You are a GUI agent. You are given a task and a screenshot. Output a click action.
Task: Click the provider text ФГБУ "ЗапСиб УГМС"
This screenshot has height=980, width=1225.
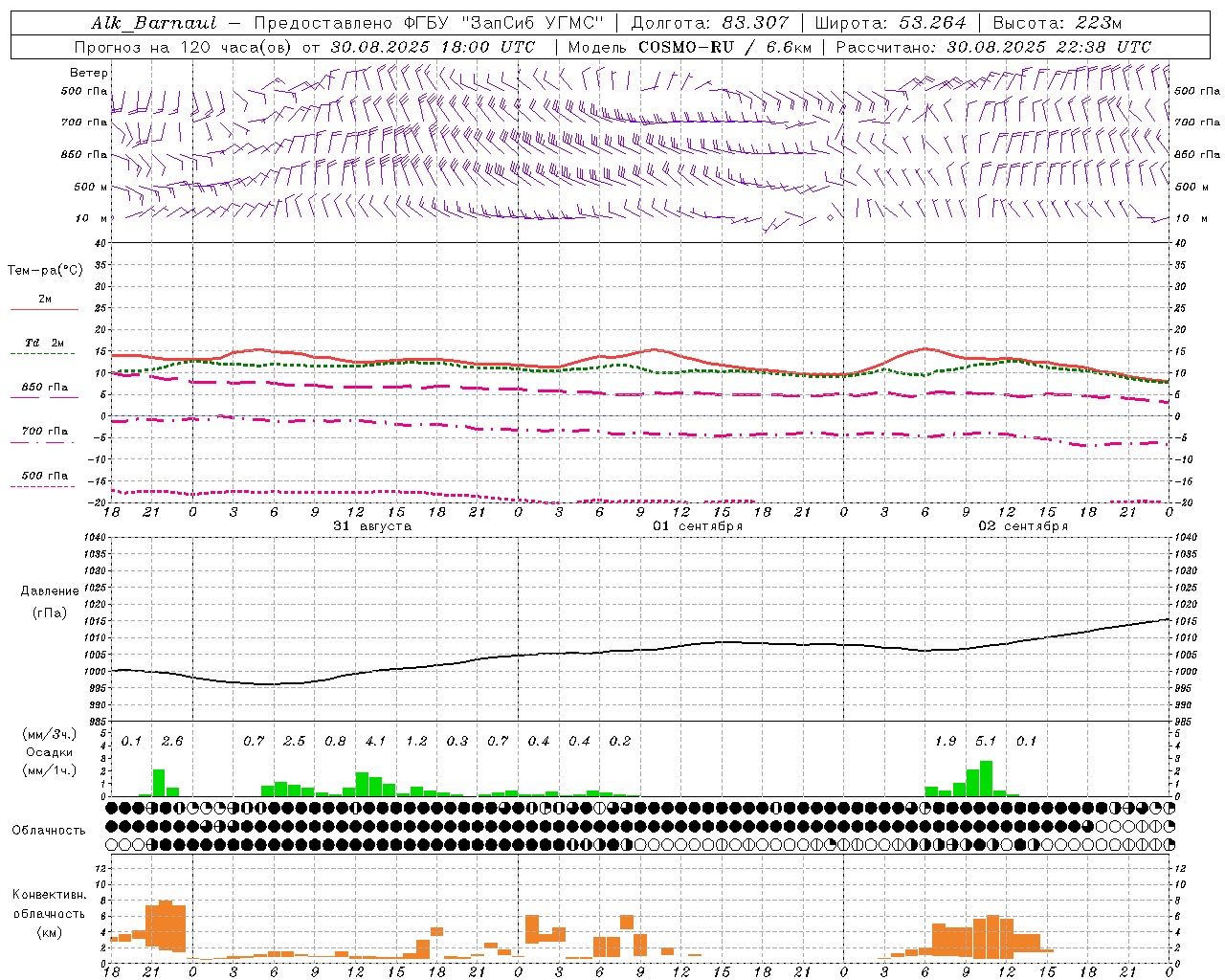click(x=505, y=23)
